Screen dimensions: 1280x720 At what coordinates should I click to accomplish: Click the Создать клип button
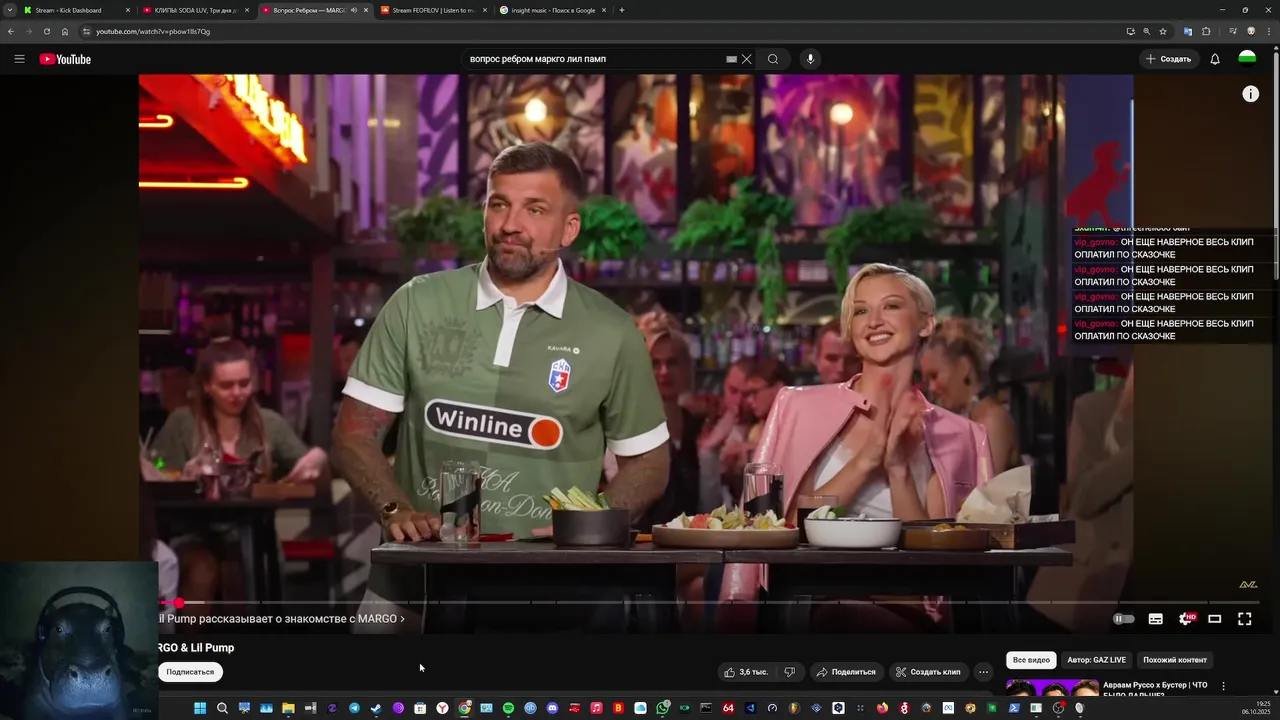point(928,672)
